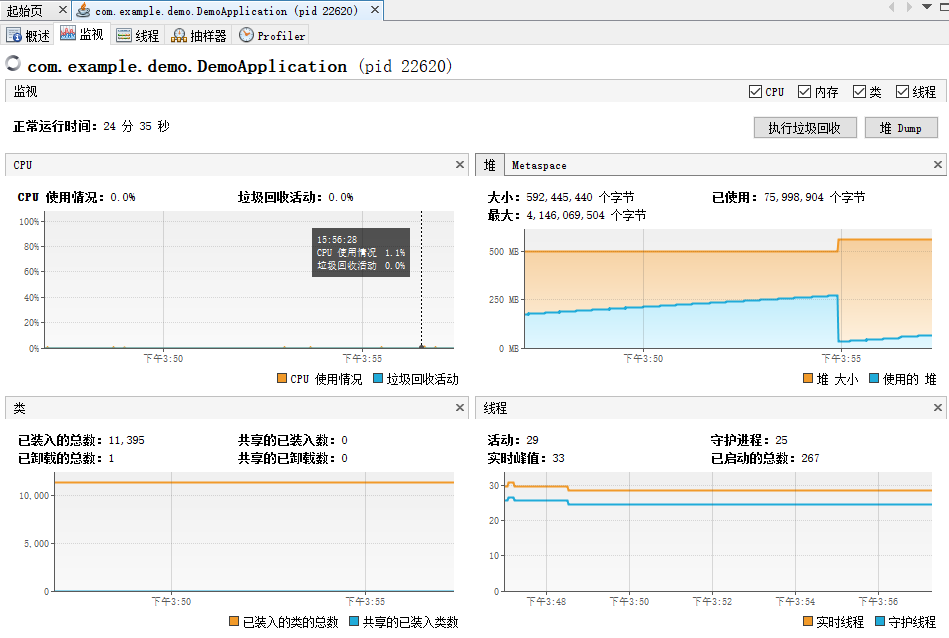Switch to the 起始页 tab
The height and width of the screenshot is (638, 949).
point(25,10)
